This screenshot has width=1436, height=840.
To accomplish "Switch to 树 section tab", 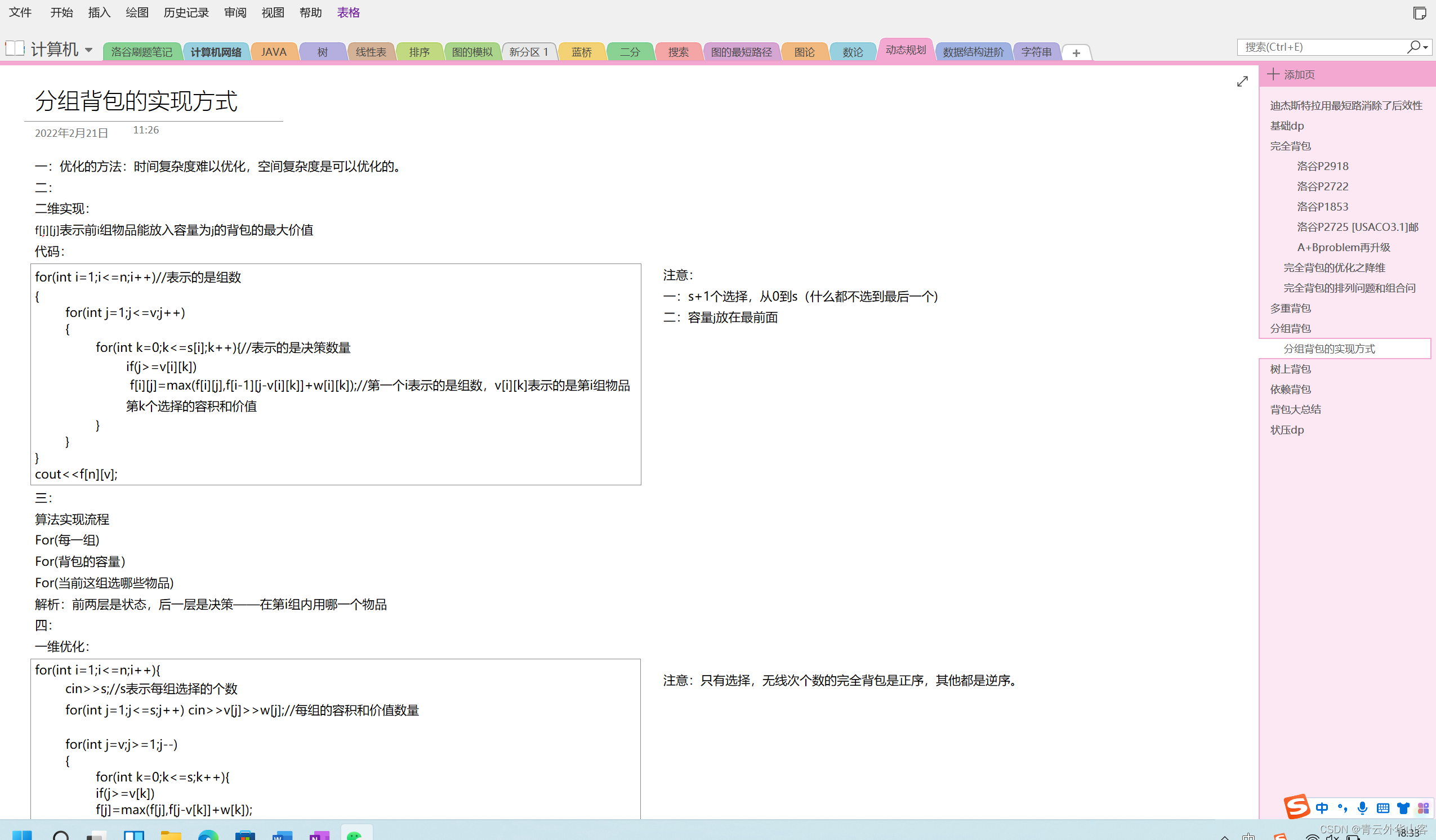I will click(323, 52).
